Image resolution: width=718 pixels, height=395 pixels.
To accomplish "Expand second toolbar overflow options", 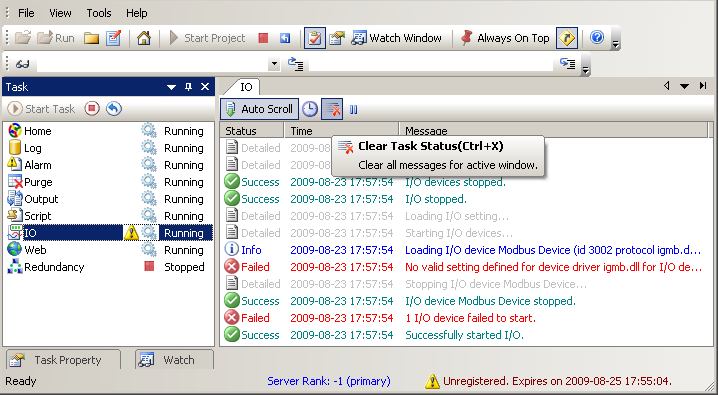I will click(x=585, y=70).
